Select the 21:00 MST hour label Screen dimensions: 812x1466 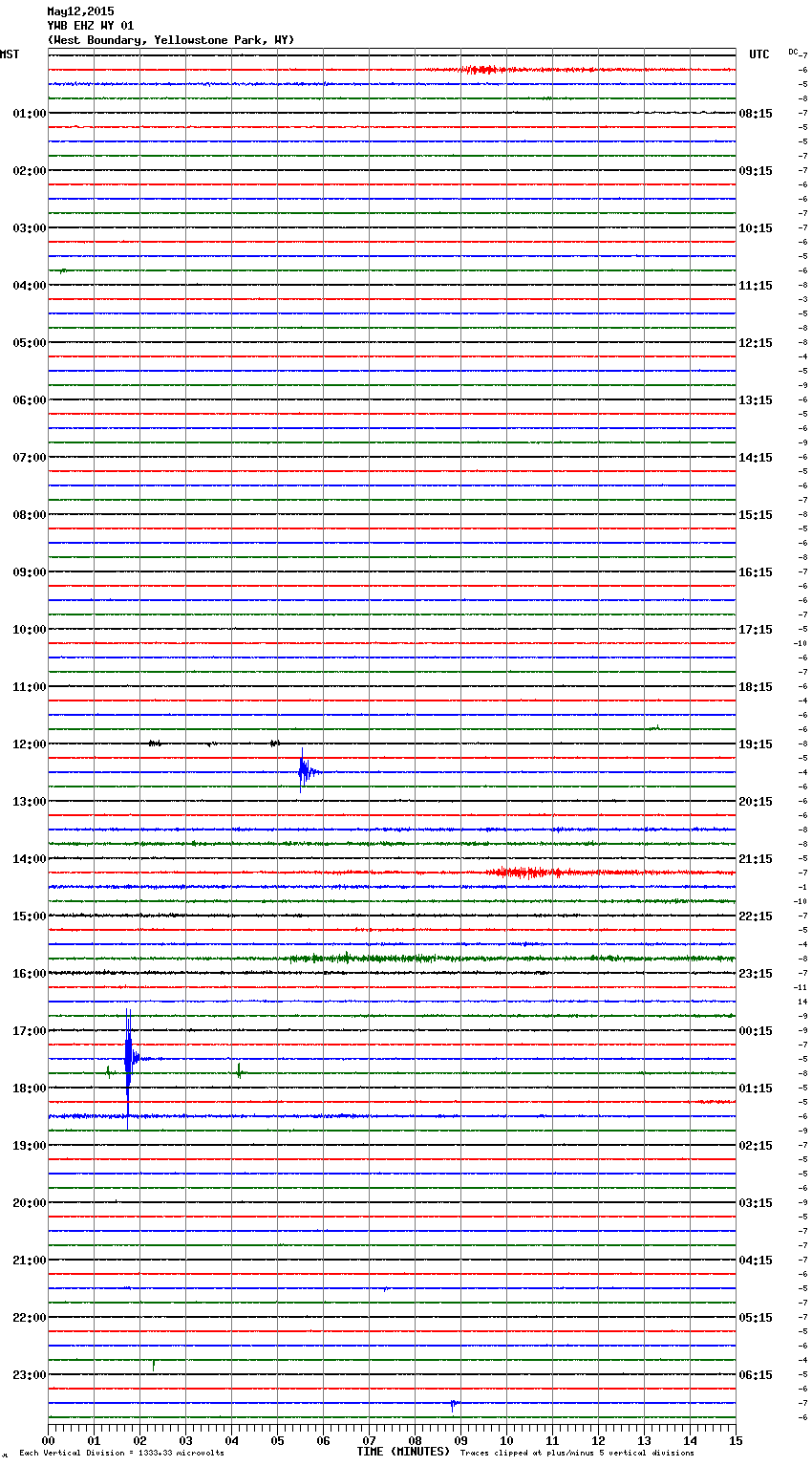pos(29,1261)
